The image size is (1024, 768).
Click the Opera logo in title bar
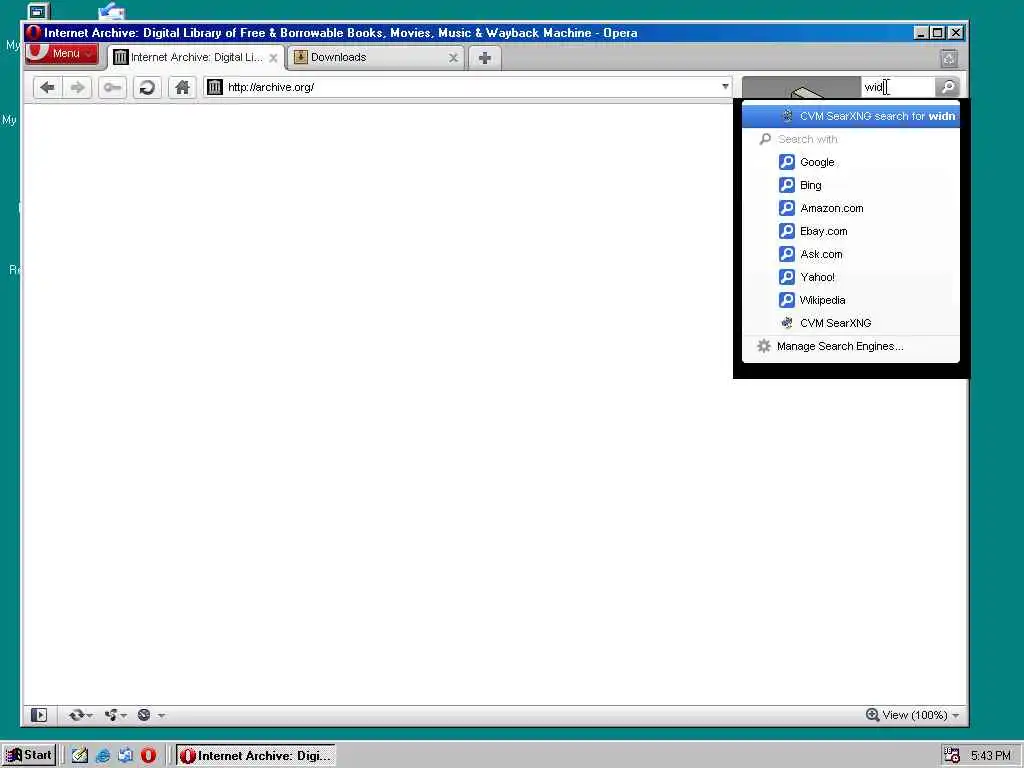34,33
